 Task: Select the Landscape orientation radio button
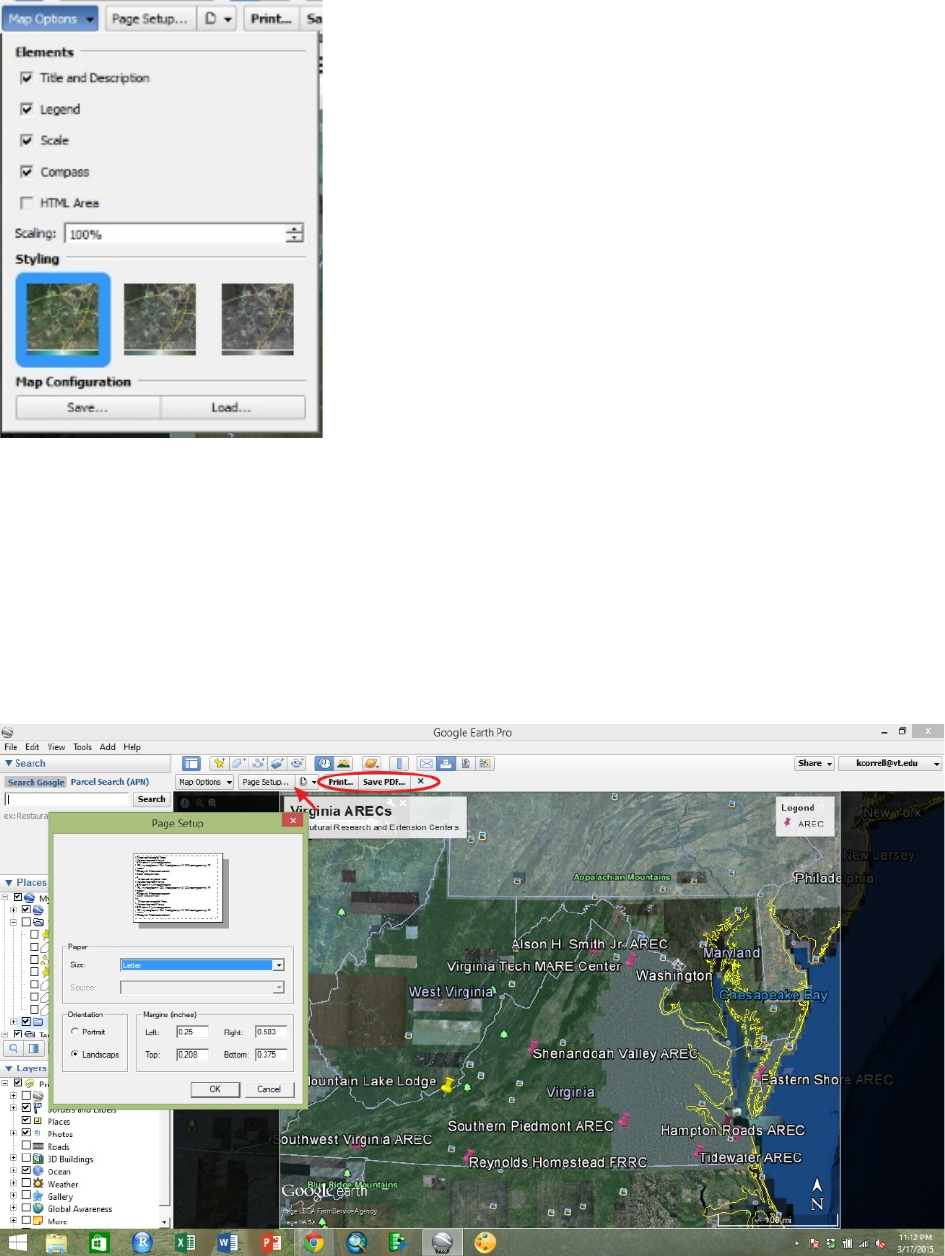click(x=76, y=1054)
